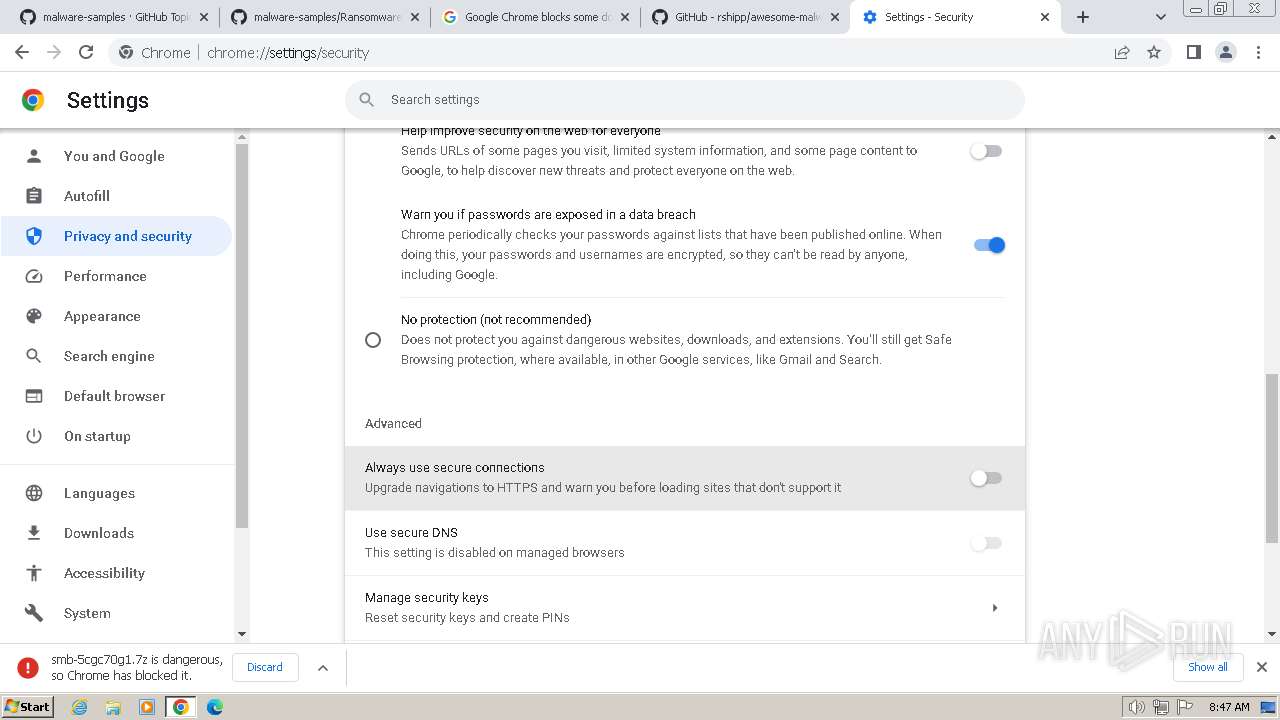1280x720 pixels.
Task: Turn off password data breach warnings
Action: pyautogui.click(x=989, y=245)
